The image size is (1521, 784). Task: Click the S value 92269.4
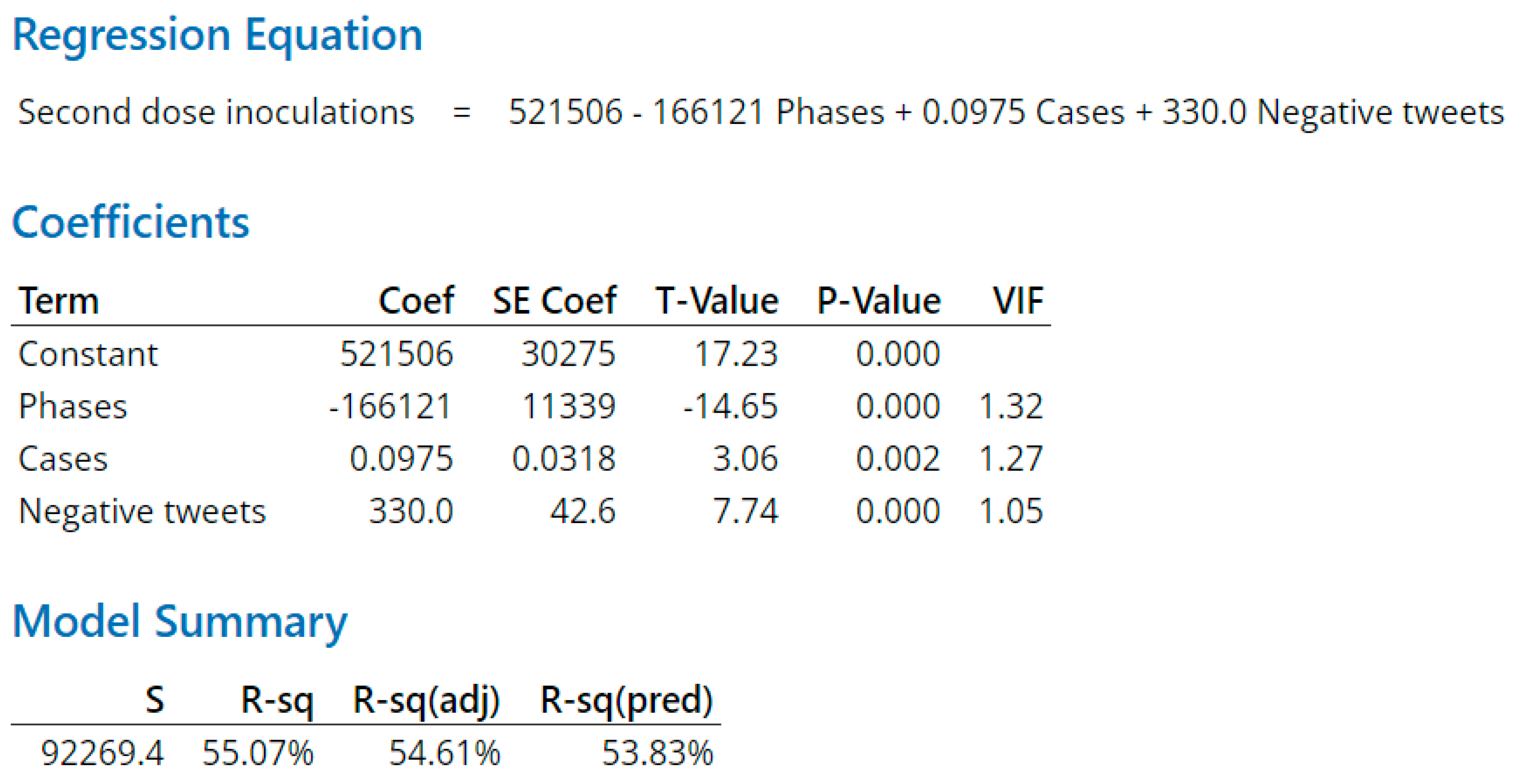pos(102,753)
